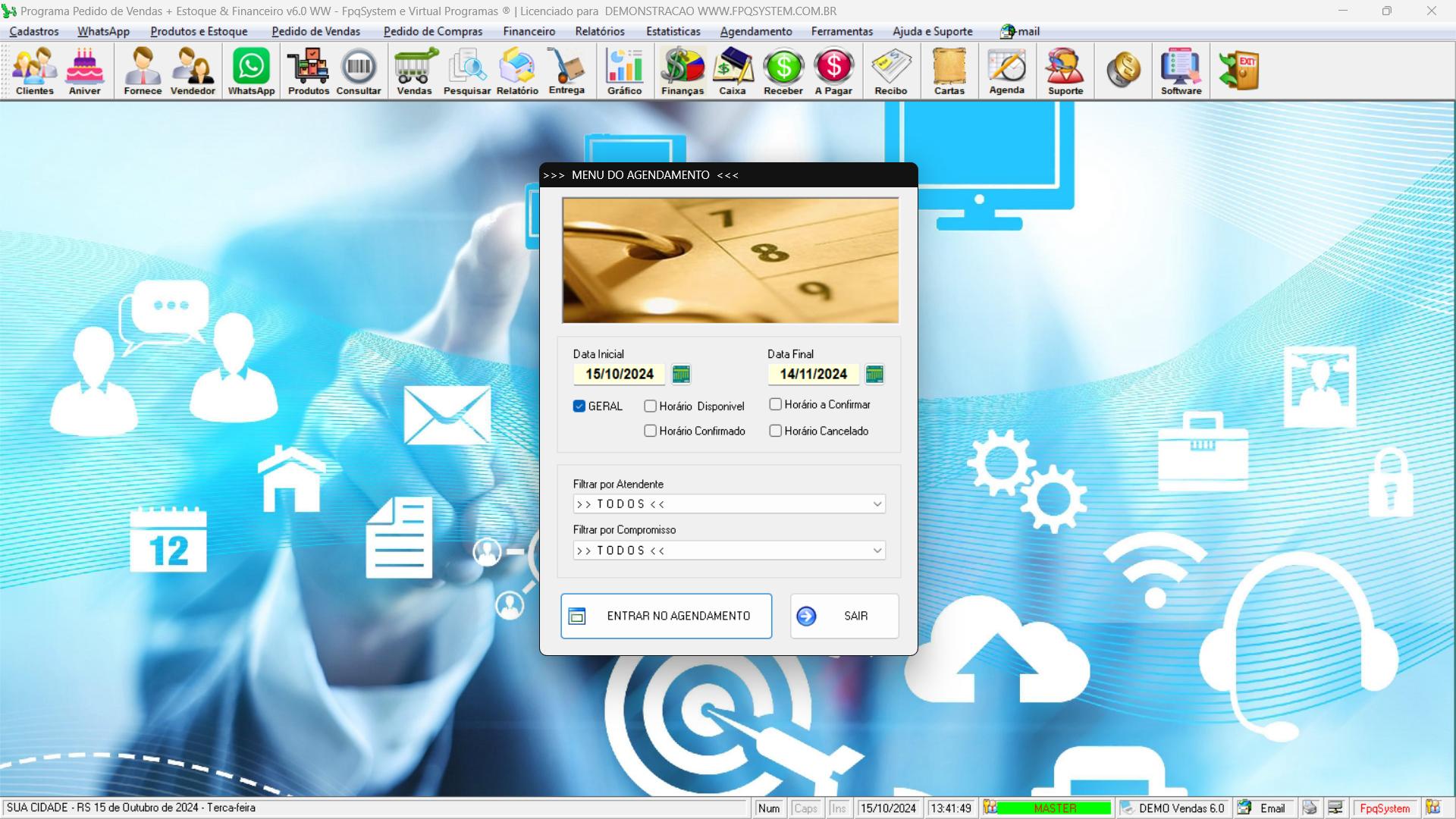This screenshot has height=819, width=1456.
Task: Enable Horário Confirmado checkbox
Action: point(650,430)
